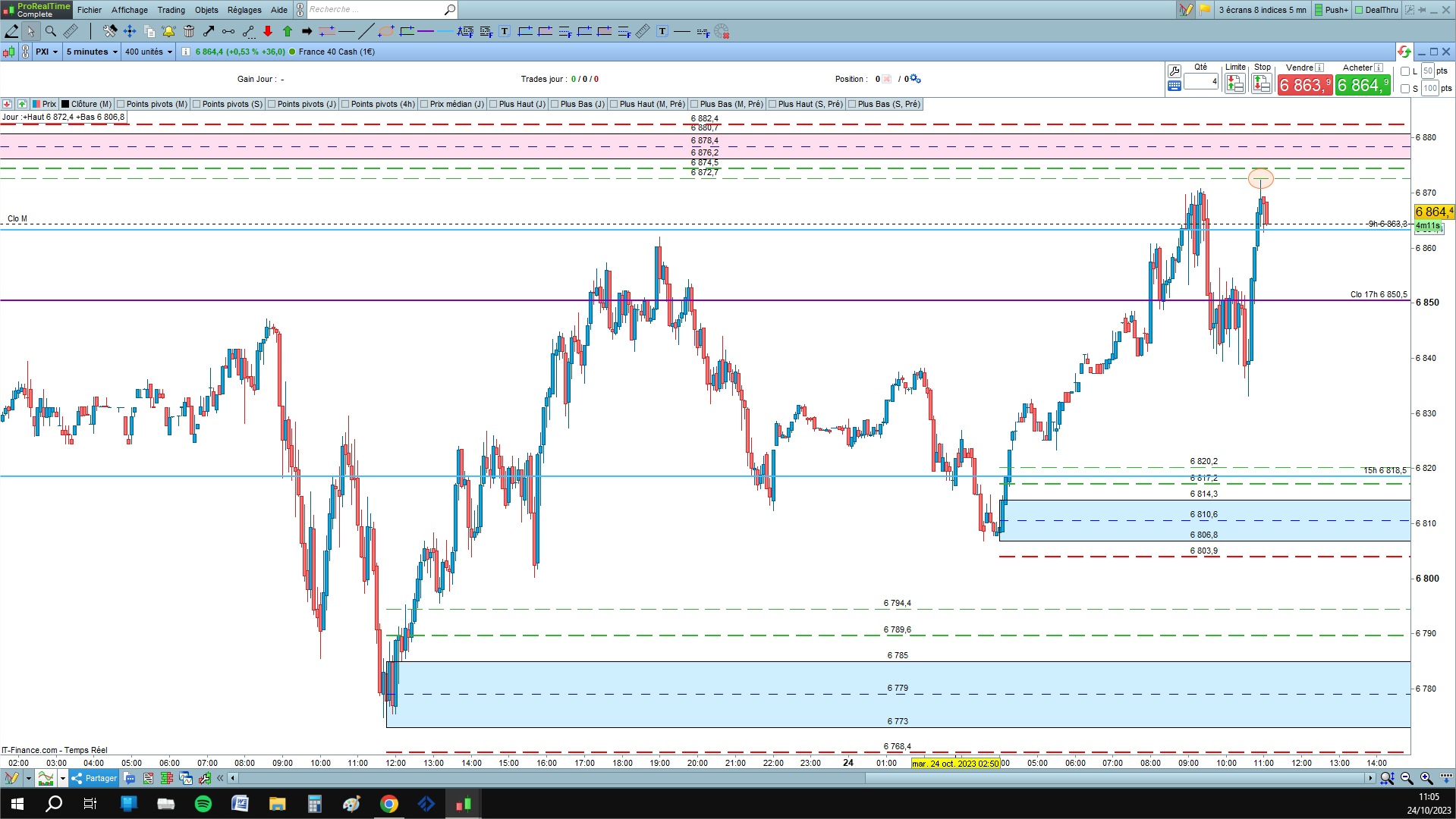Enable the L limit points checkbox
This screenshot has width=1456, height=819.
coord(1405,71)
